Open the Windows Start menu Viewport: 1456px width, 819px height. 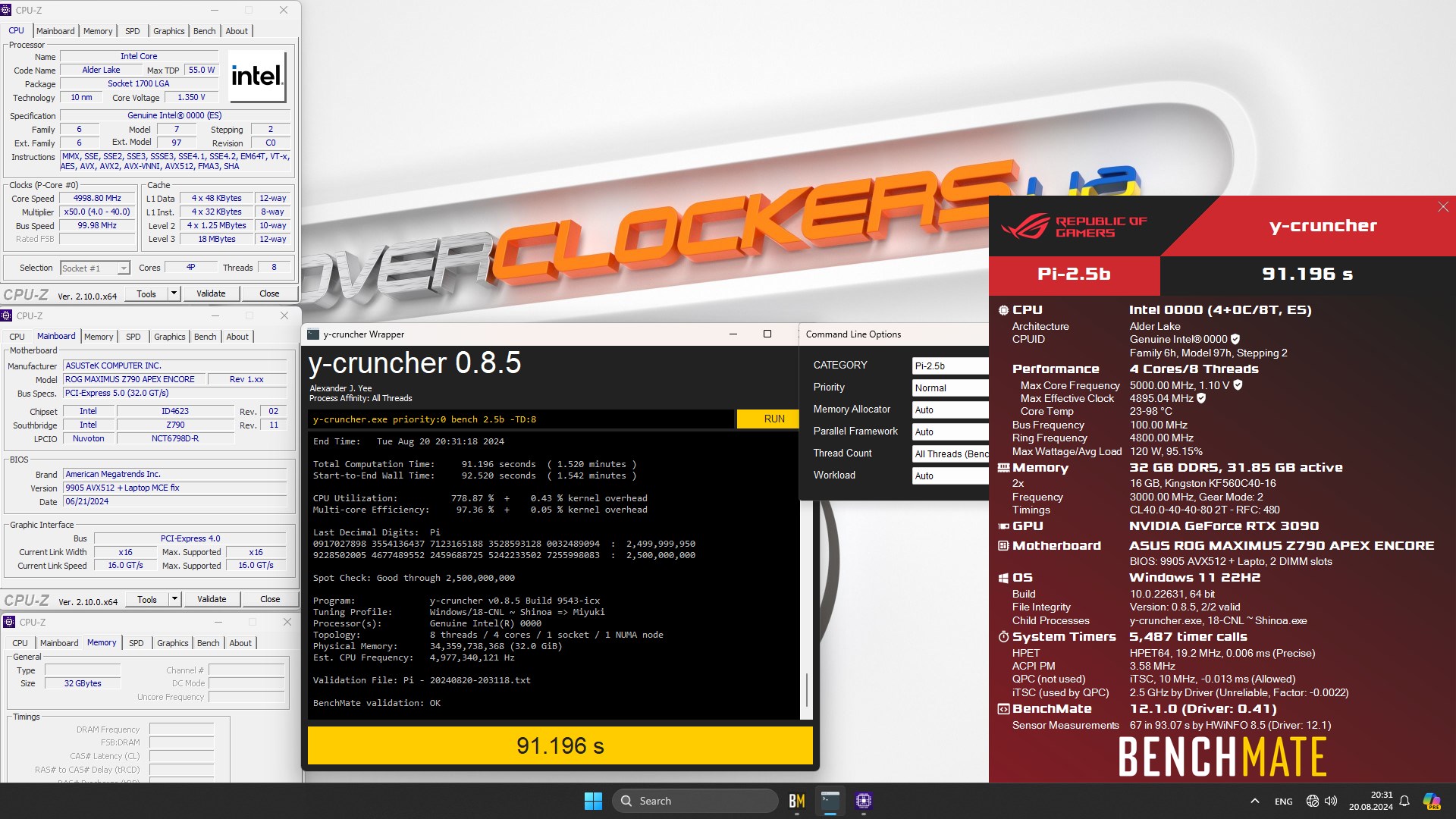click(x=593, y=801)
